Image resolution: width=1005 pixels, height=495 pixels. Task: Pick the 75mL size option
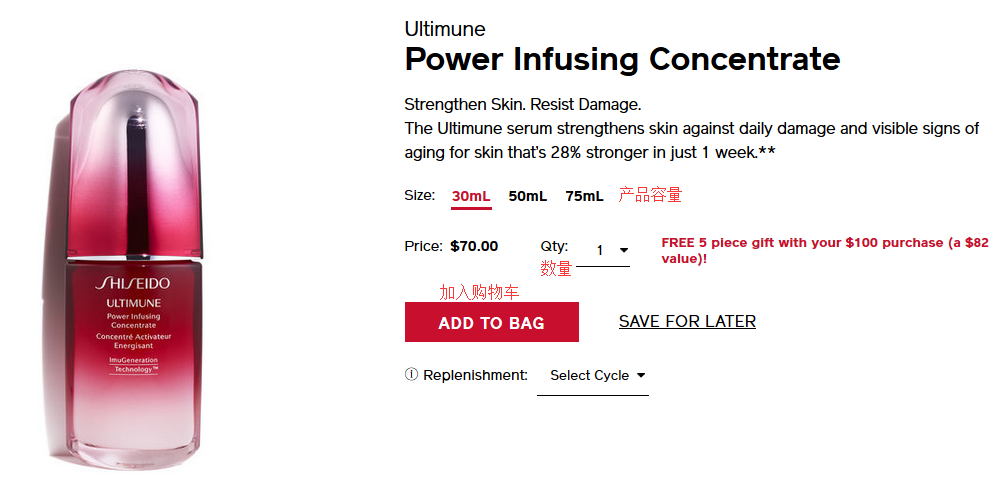click(x=584, y=196)
